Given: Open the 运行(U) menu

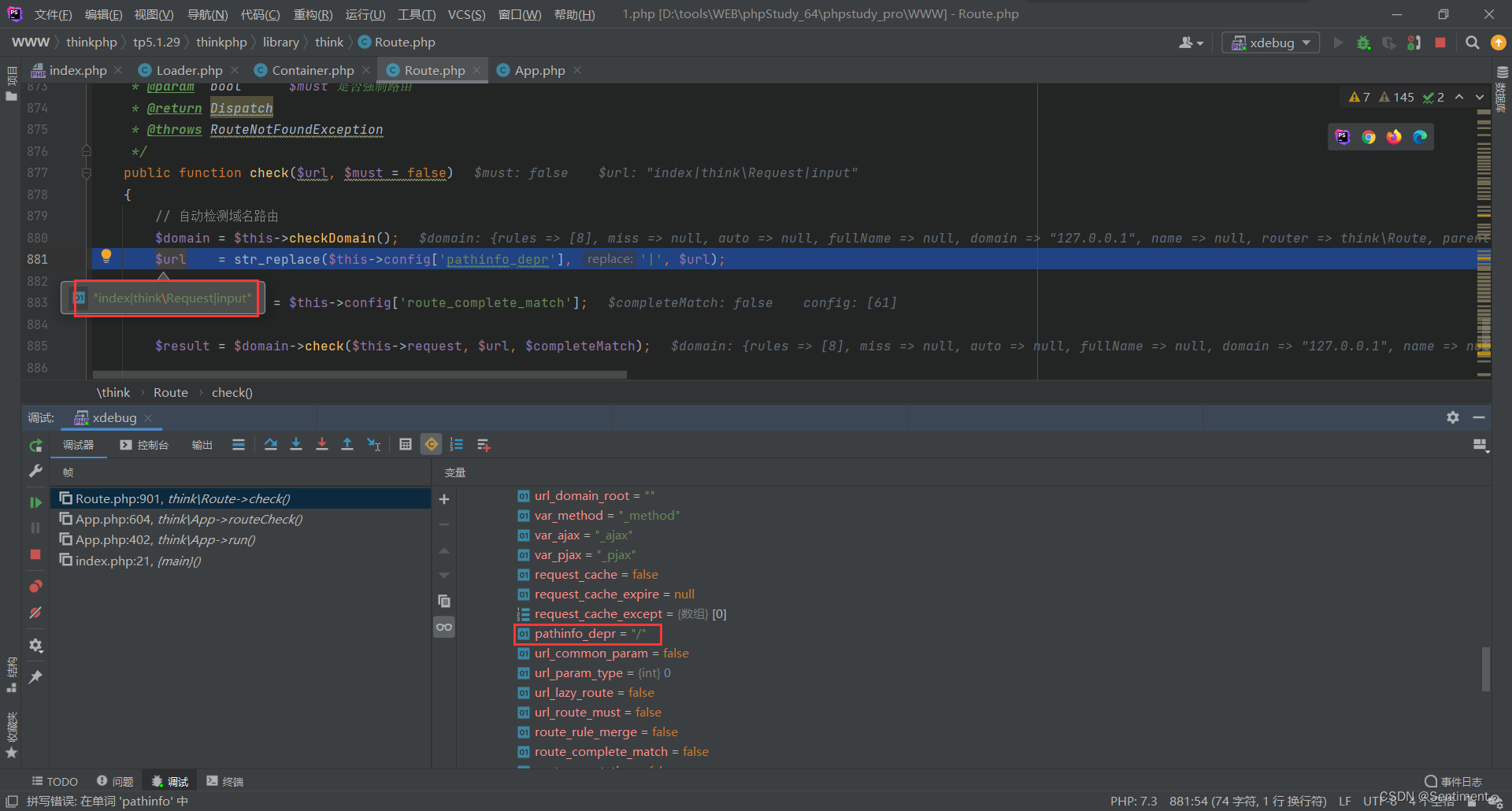Looking at the screenshot, I should tap(365, 14).
